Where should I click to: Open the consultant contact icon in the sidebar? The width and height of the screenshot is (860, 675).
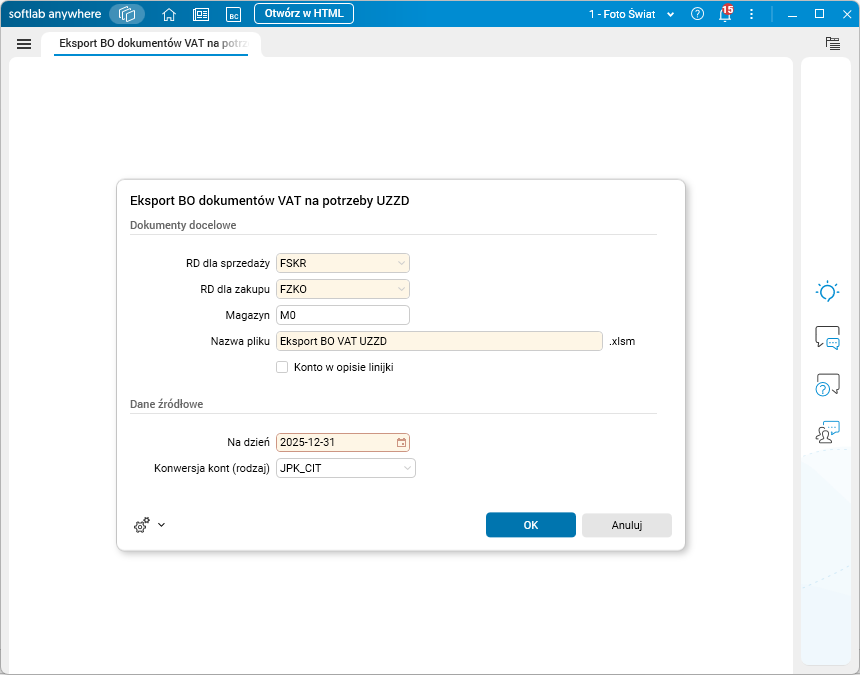[827, 432]
